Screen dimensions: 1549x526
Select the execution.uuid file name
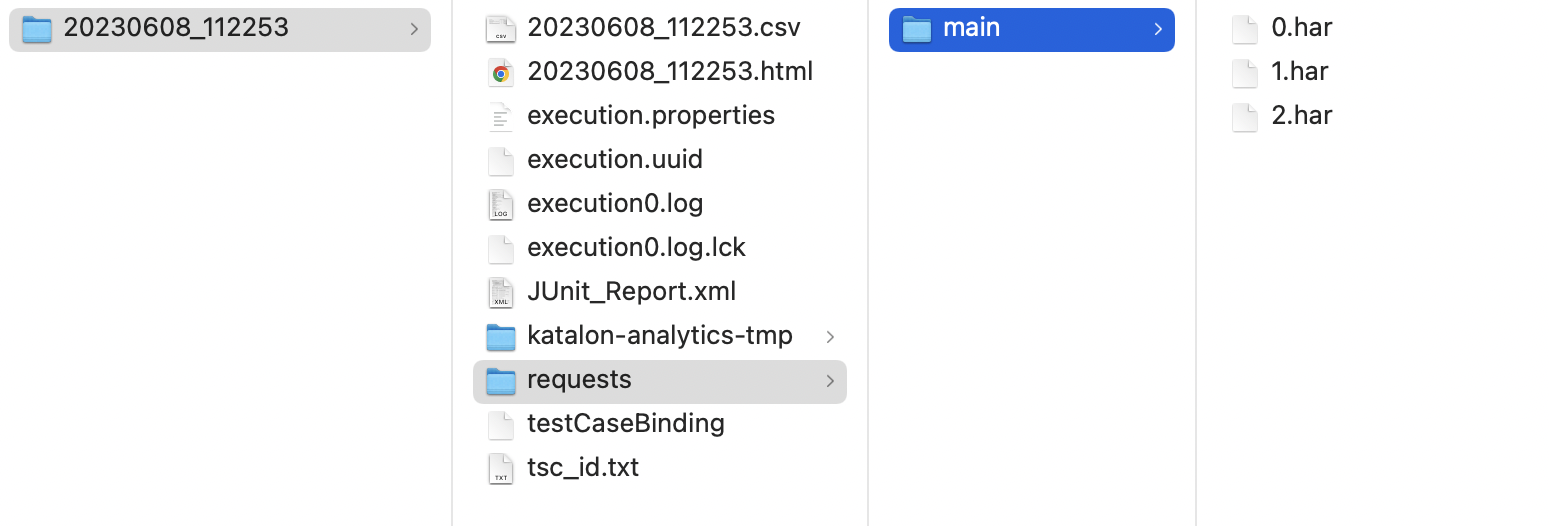pyautogui.click(x=614, y=160)
